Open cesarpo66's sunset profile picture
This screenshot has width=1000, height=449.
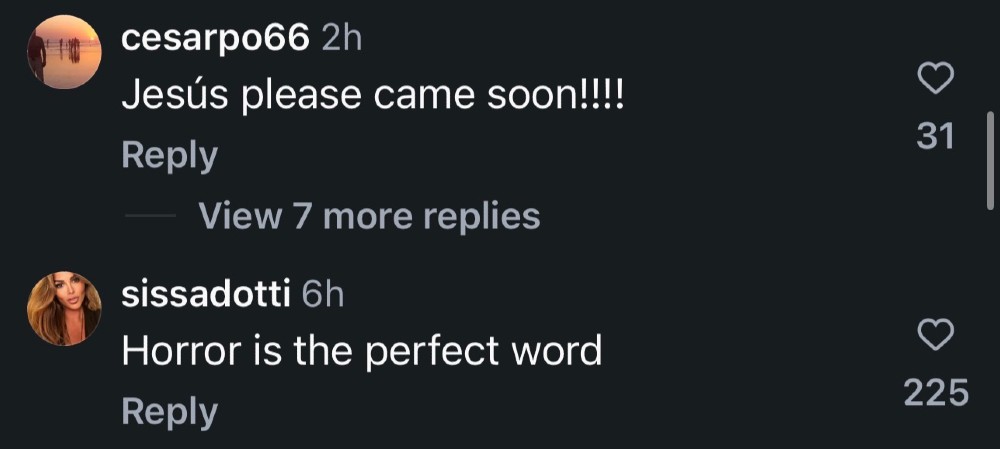(x=64, y=52)
